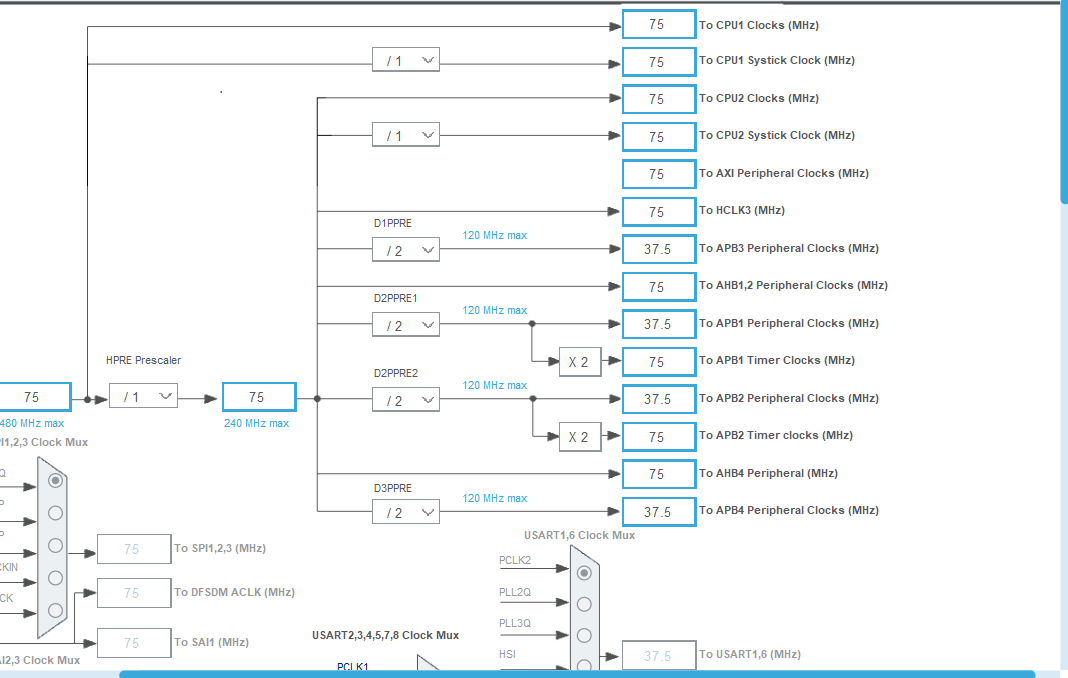Select PCLK2 source in USART1,6 Clock Mux
The width and height of the screenshot is (1068, 678).
[x=583, y=572]
